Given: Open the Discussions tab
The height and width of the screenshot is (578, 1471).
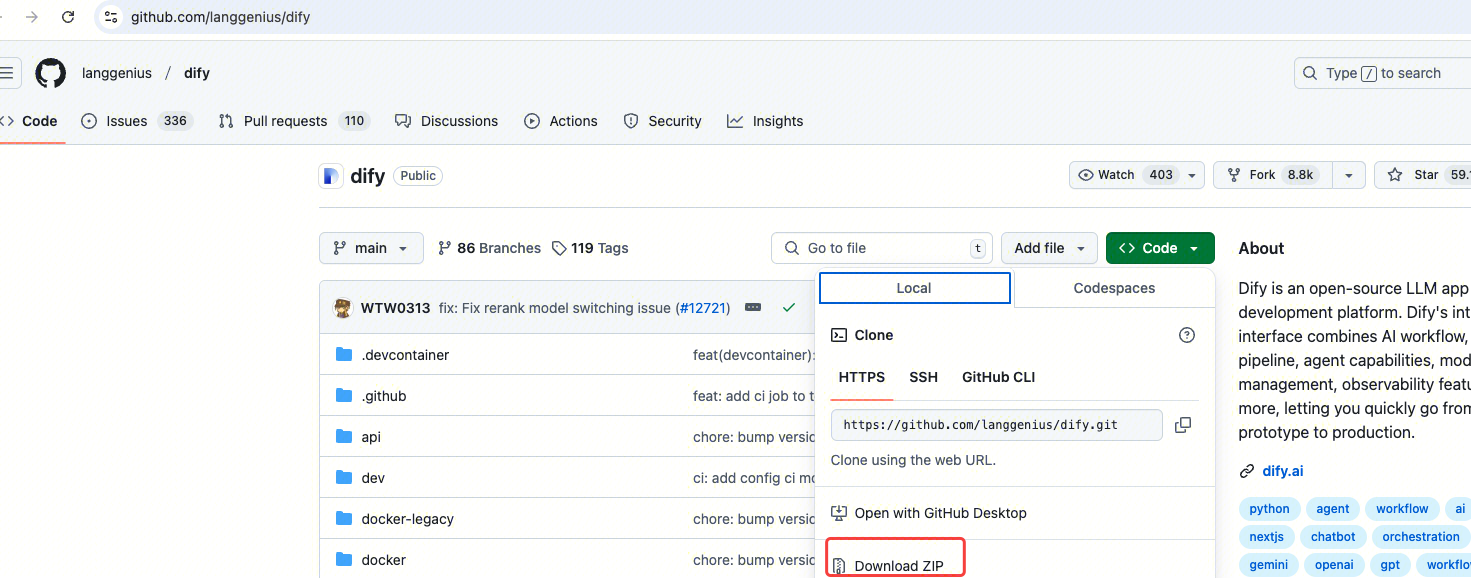Looking at the screenshot, I should 447,121.
